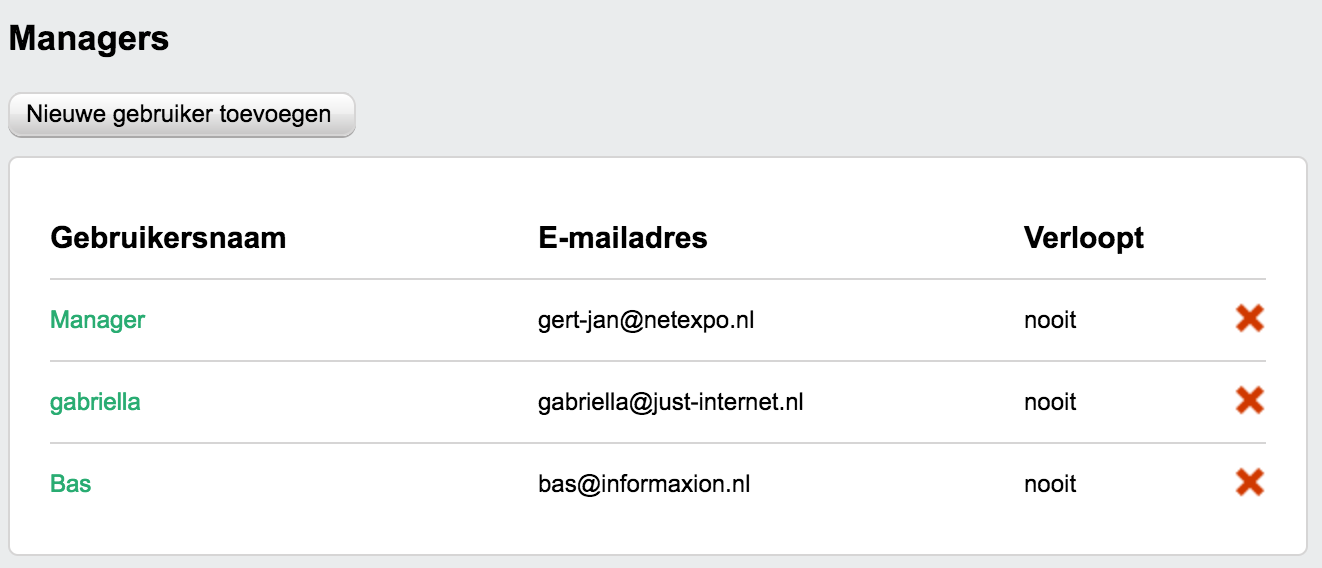This screenshot has width=1322, height=568.
Task: Remove the account registered to netexpo.nl
Action: [x=1250, y=319]
